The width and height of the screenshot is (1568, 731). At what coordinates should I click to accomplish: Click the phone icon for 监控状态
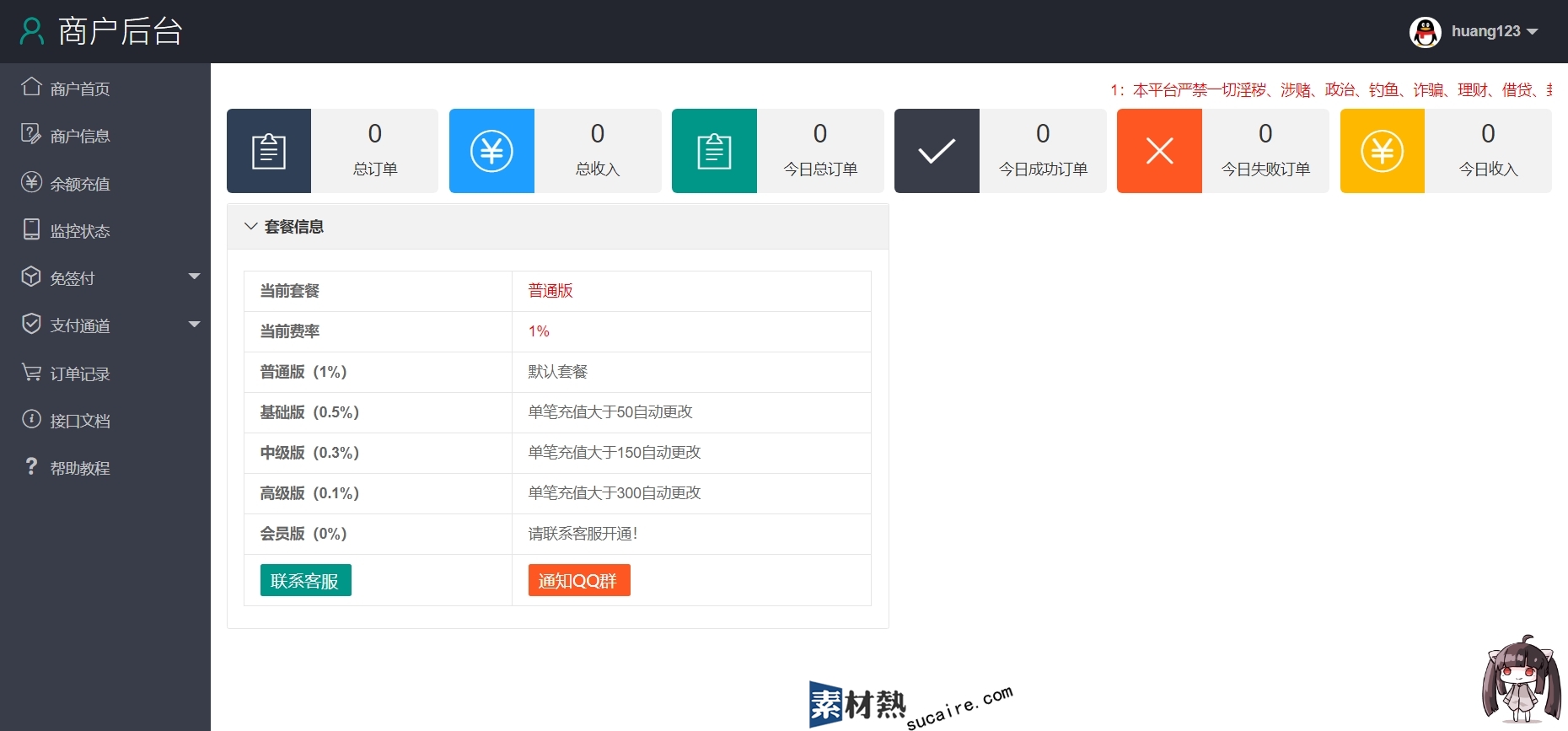click(31, 229)
